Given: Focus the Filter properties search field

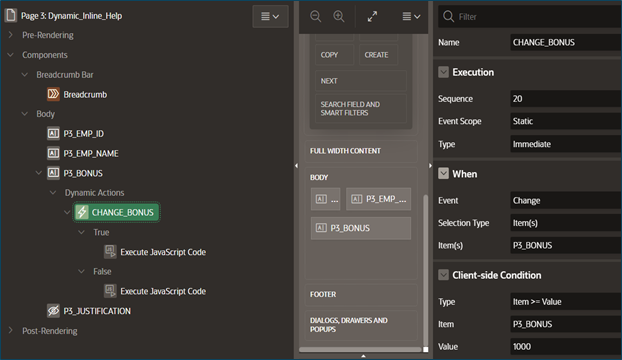Looking at the screenshot, I should click(530, 16).
